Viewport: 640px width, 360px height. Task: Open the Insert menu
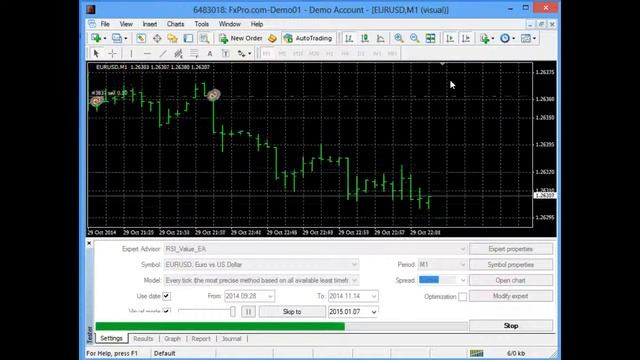[150, 24]
